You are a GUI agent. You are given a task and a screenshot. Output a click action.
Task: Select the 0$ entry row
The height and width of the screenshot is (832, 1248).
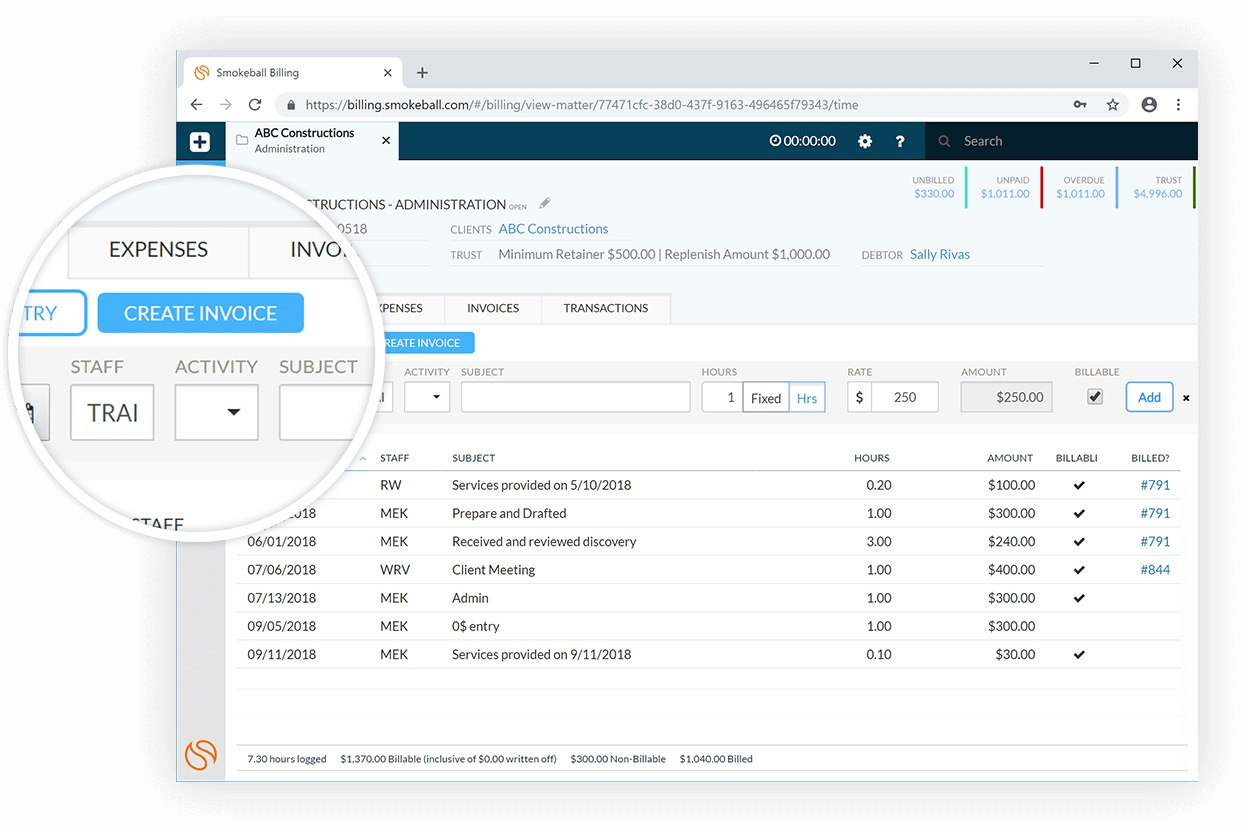coord(708,626)
